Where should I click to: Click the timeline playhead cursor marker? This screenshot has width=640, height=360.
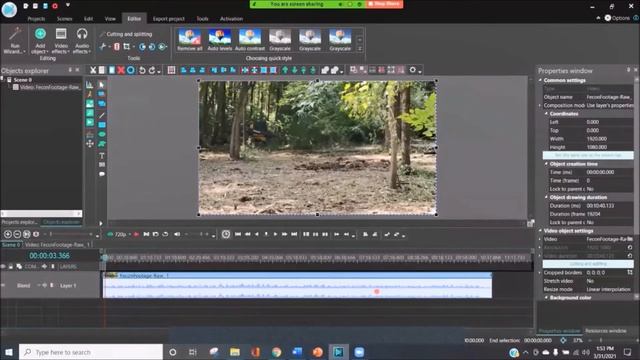(x=104, y=258)
